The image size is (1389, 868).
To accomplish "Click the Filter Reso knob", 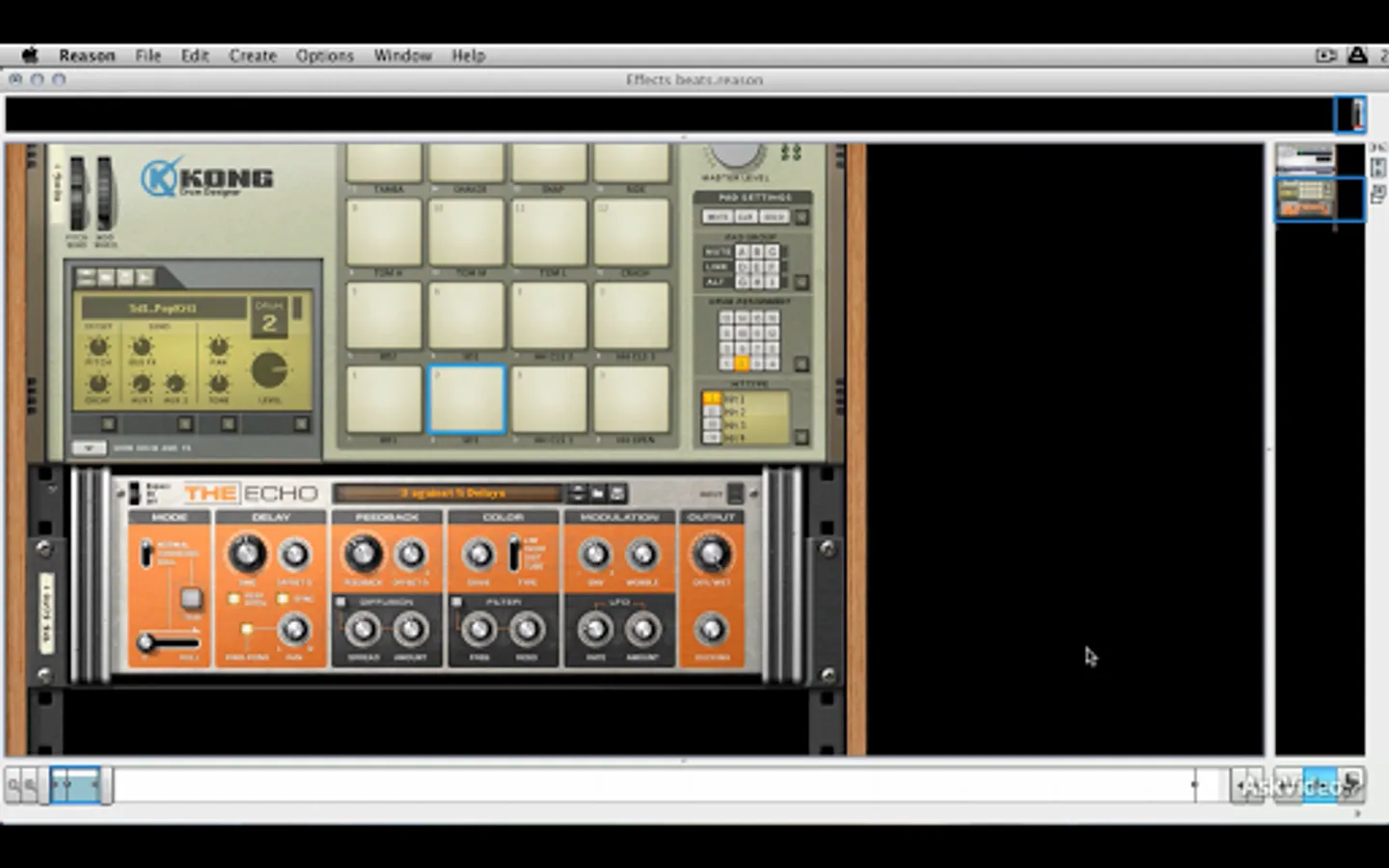I will pyautogui.click(x=527, y=630).
